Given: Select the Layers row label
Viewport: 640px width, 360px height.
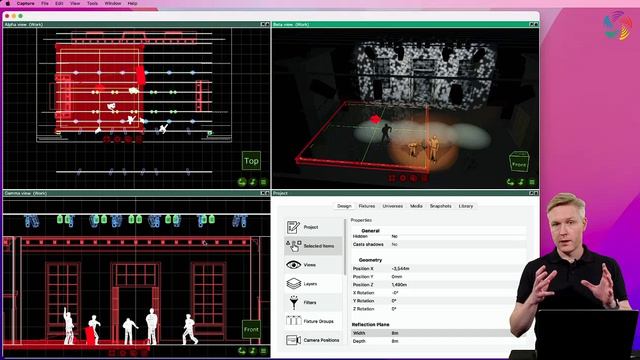Looking at the screenshot, I should point(310,284).
